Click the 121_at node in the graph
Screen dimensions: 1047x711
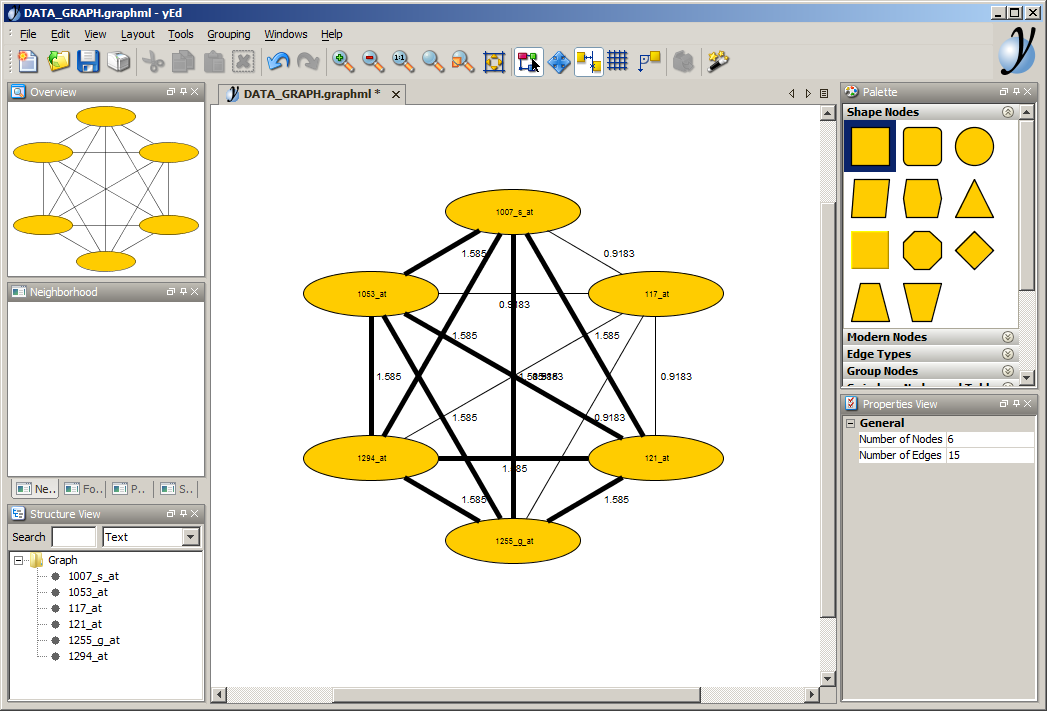point(656,458)
